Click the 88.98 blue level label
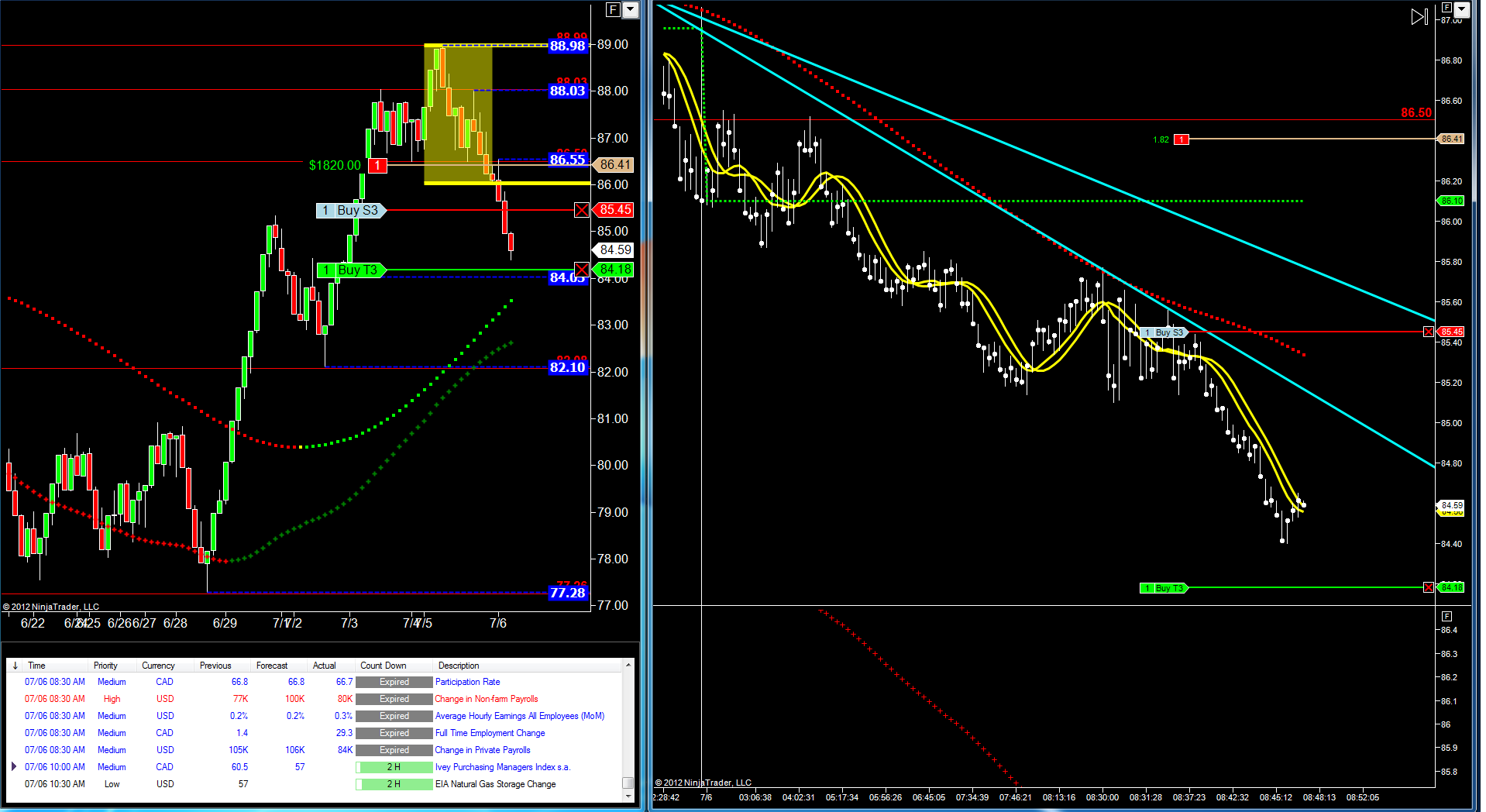This screenshot has height=812, width=1486. coord(568,46)
